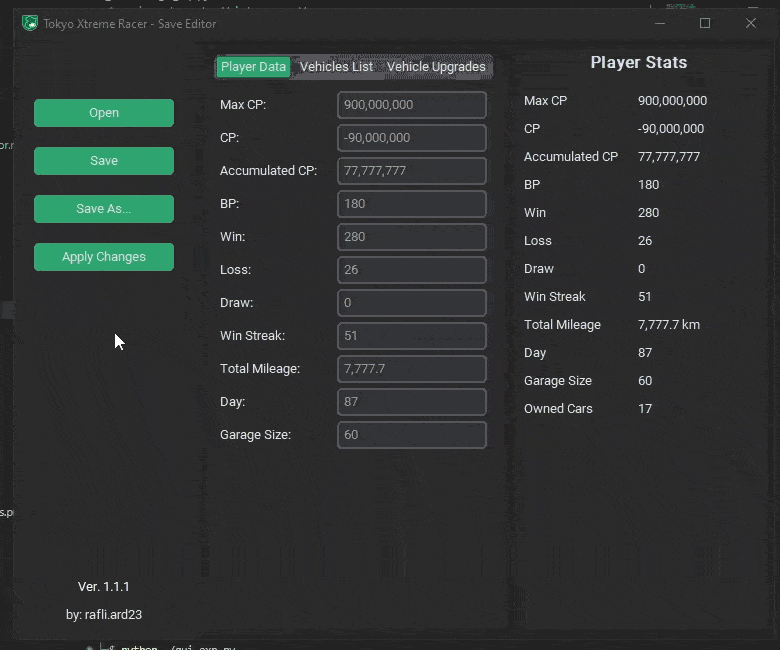Screen dimensions: 780x650
Task: Click the Save Editor app icon in title bar
Action: (30, 23)
